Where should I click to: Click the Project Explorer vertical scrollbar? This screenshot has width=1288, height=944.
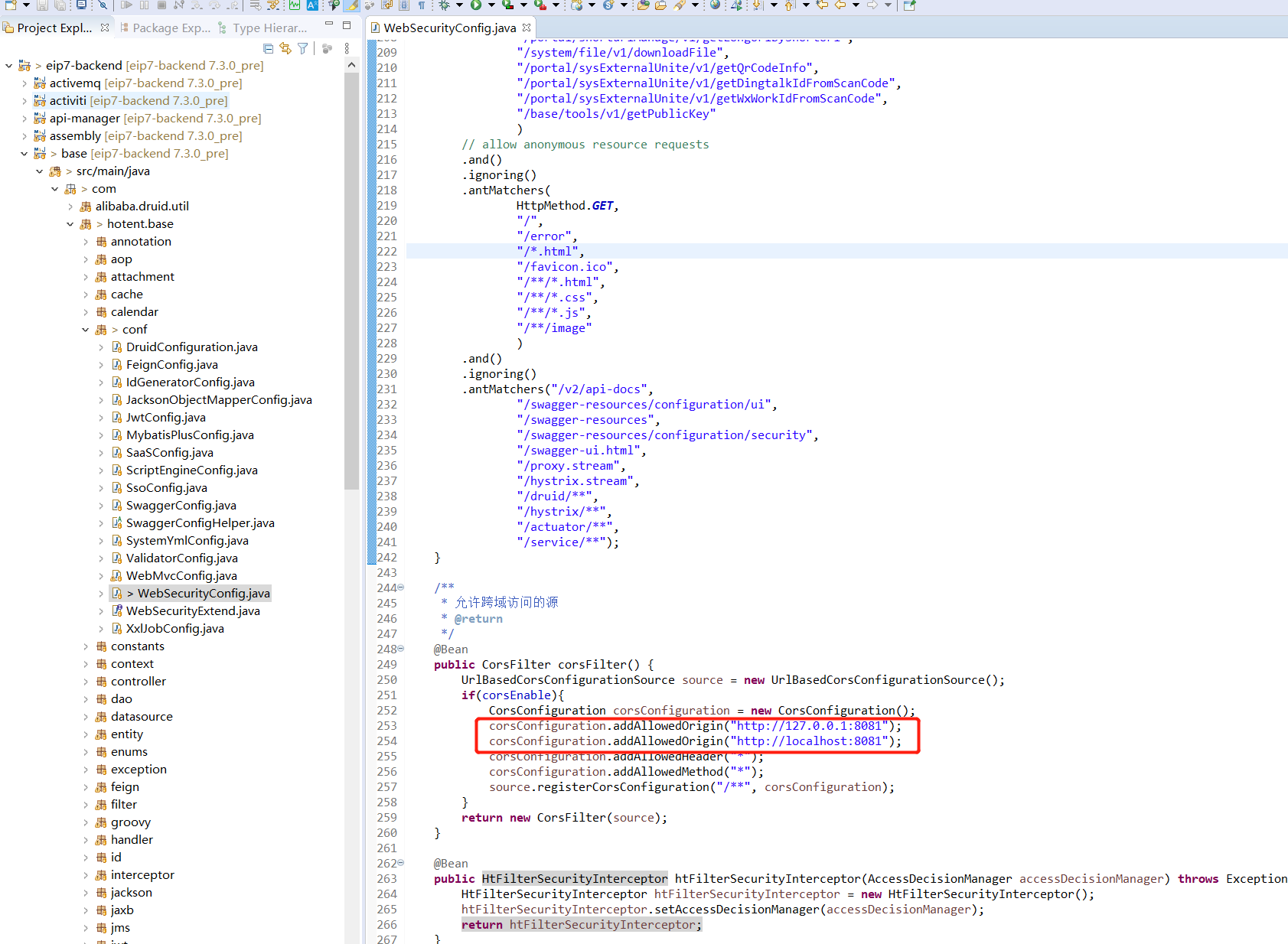351,306
